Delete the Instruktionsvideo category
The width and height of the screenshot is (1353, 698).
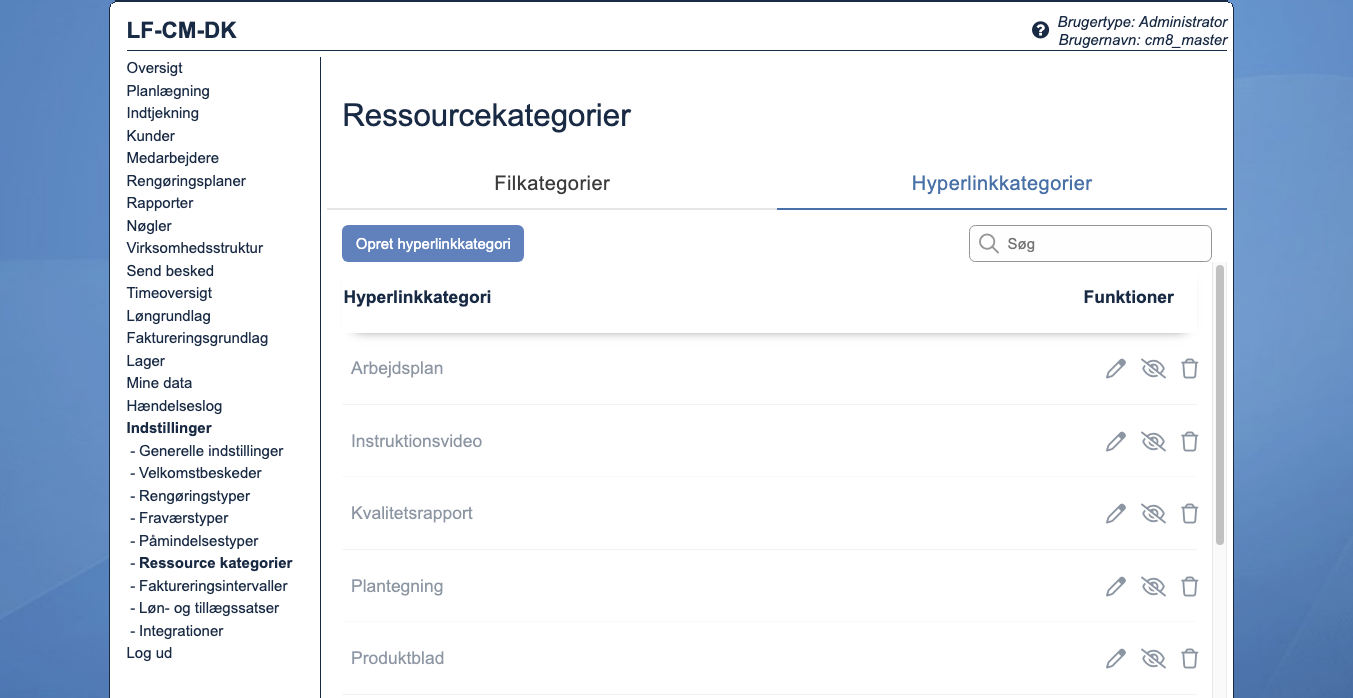pos(1189,441)
